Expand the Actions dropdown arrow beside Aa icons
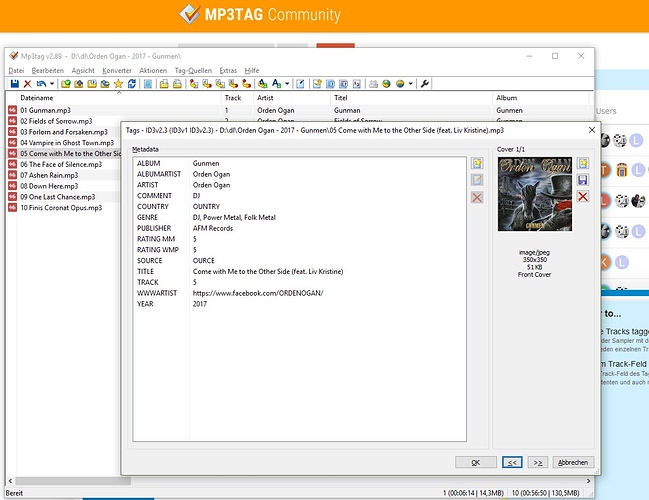The width and height of the screenshot is (649, 500). [x=287, y=84]
